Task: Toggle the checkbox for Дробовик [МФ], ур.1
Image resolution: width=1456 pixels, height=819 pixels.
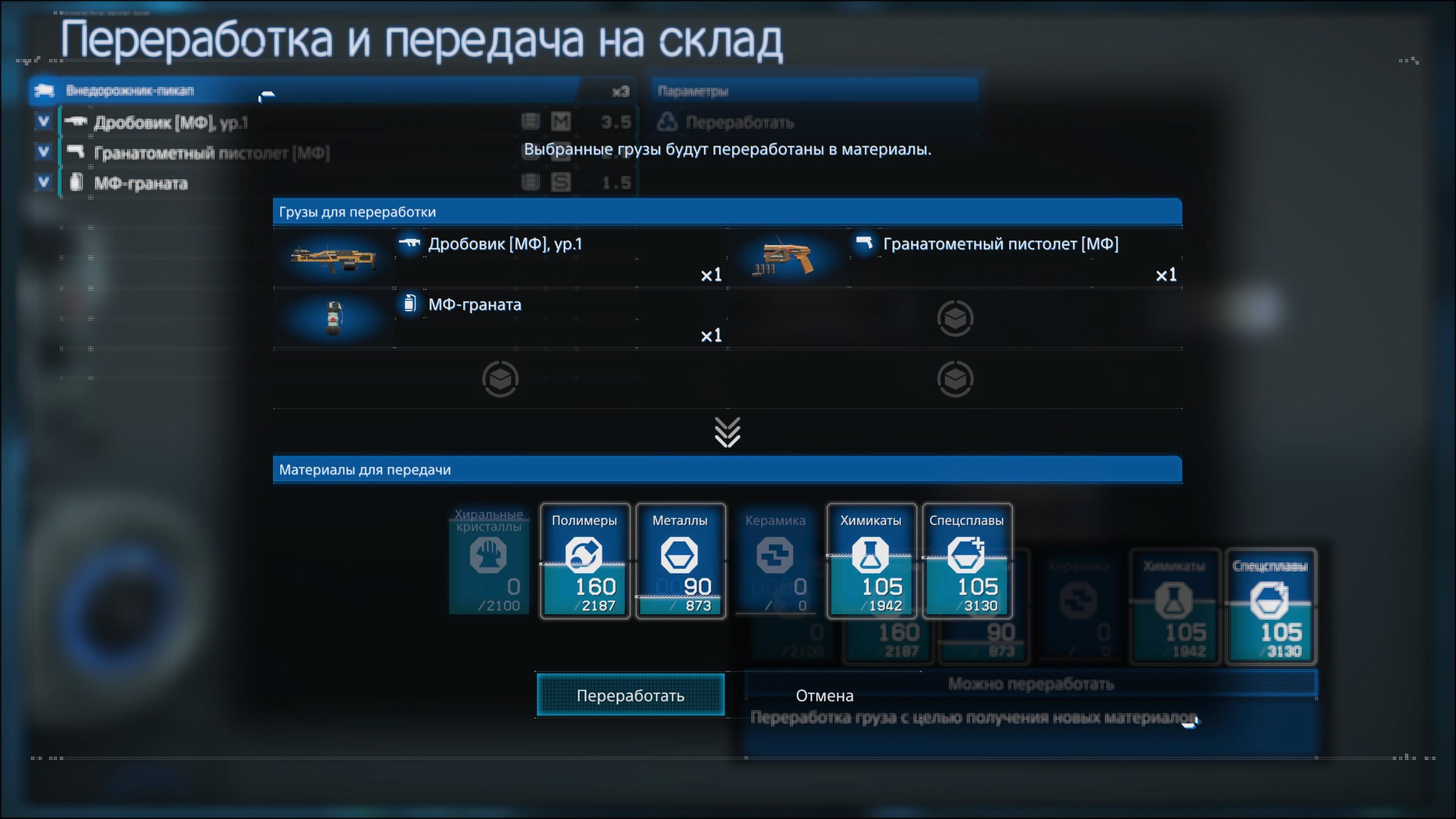Action: 44,121
